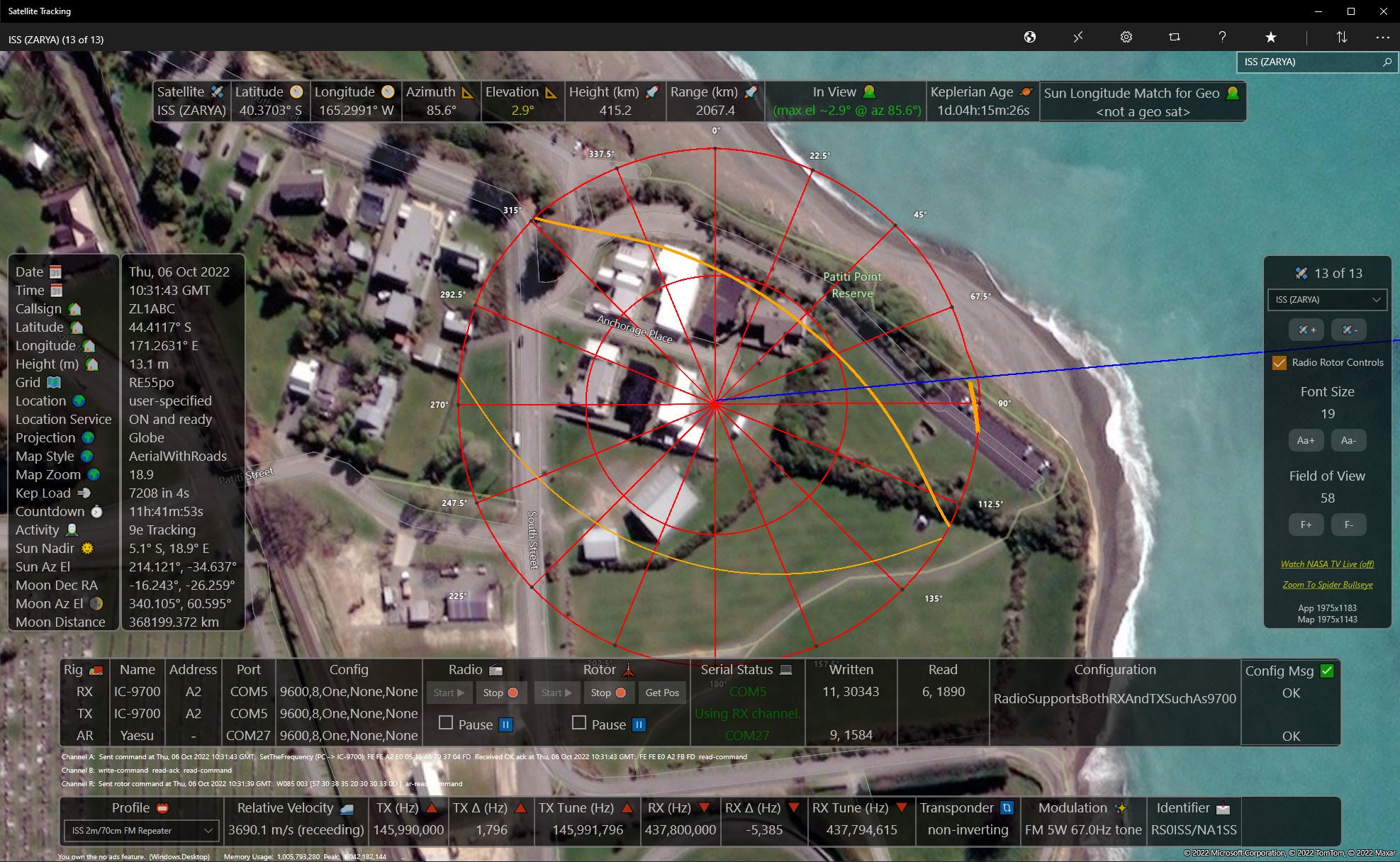
Task: Open the three-dot more options menu
Action: pyautogui.click(x=1382, y=37)
